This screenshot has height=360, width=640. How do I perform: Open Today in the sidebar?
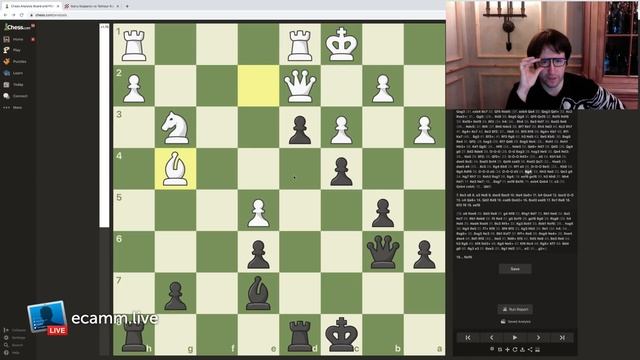(x=13, y=84)
